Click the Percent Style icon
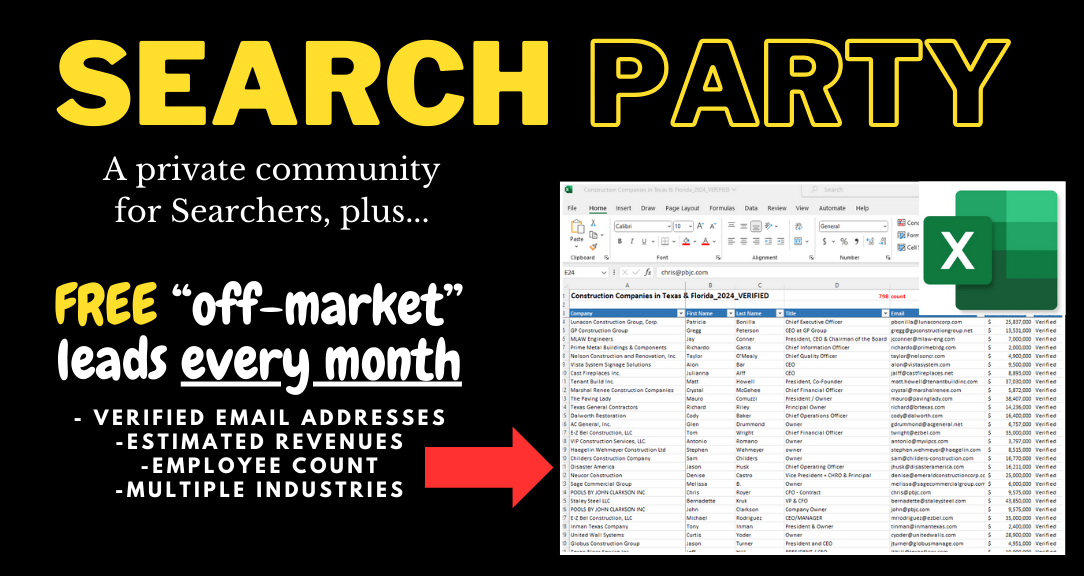Viewport: 1084px width, 576px height. coord(844,241)
